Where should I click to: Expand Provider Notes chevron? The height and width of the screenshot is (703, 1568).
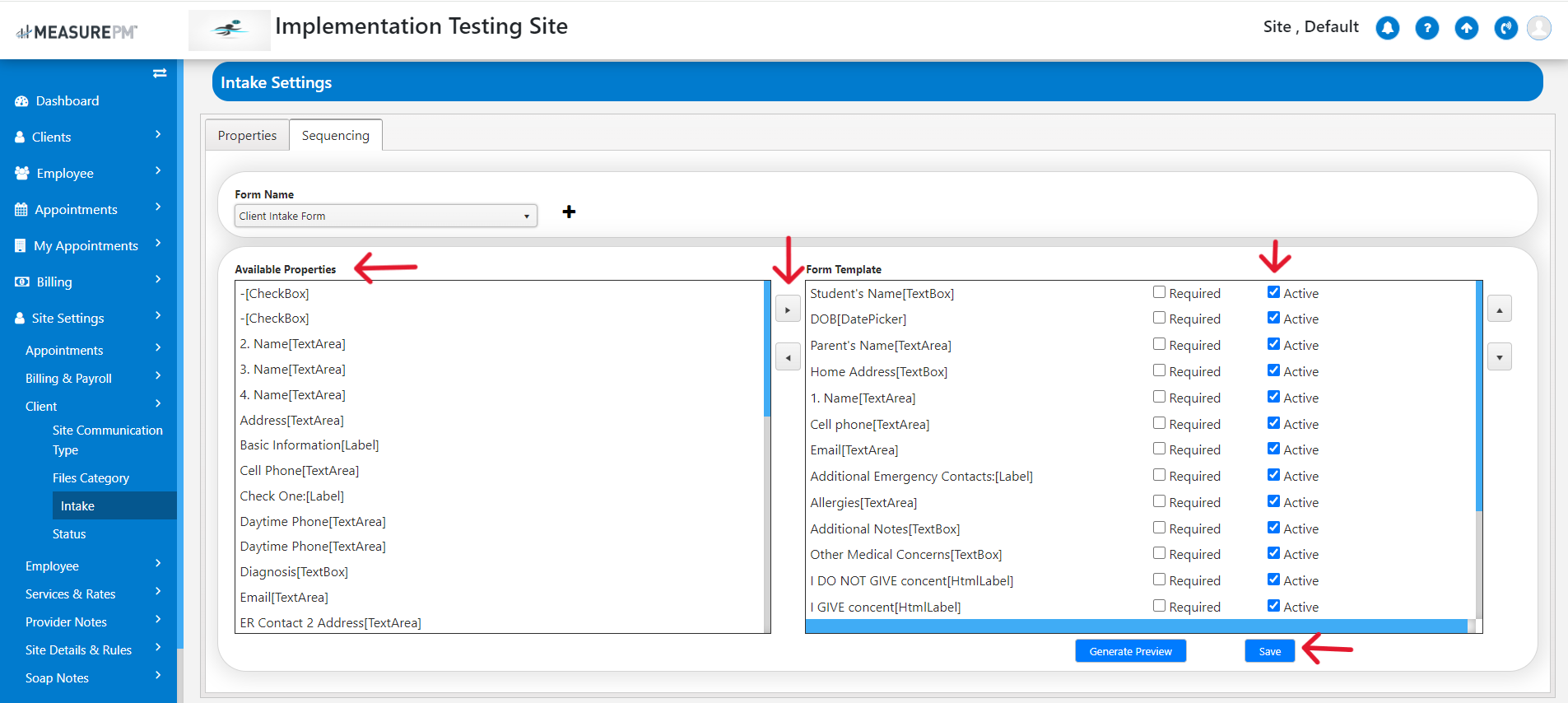click(158, 620)
